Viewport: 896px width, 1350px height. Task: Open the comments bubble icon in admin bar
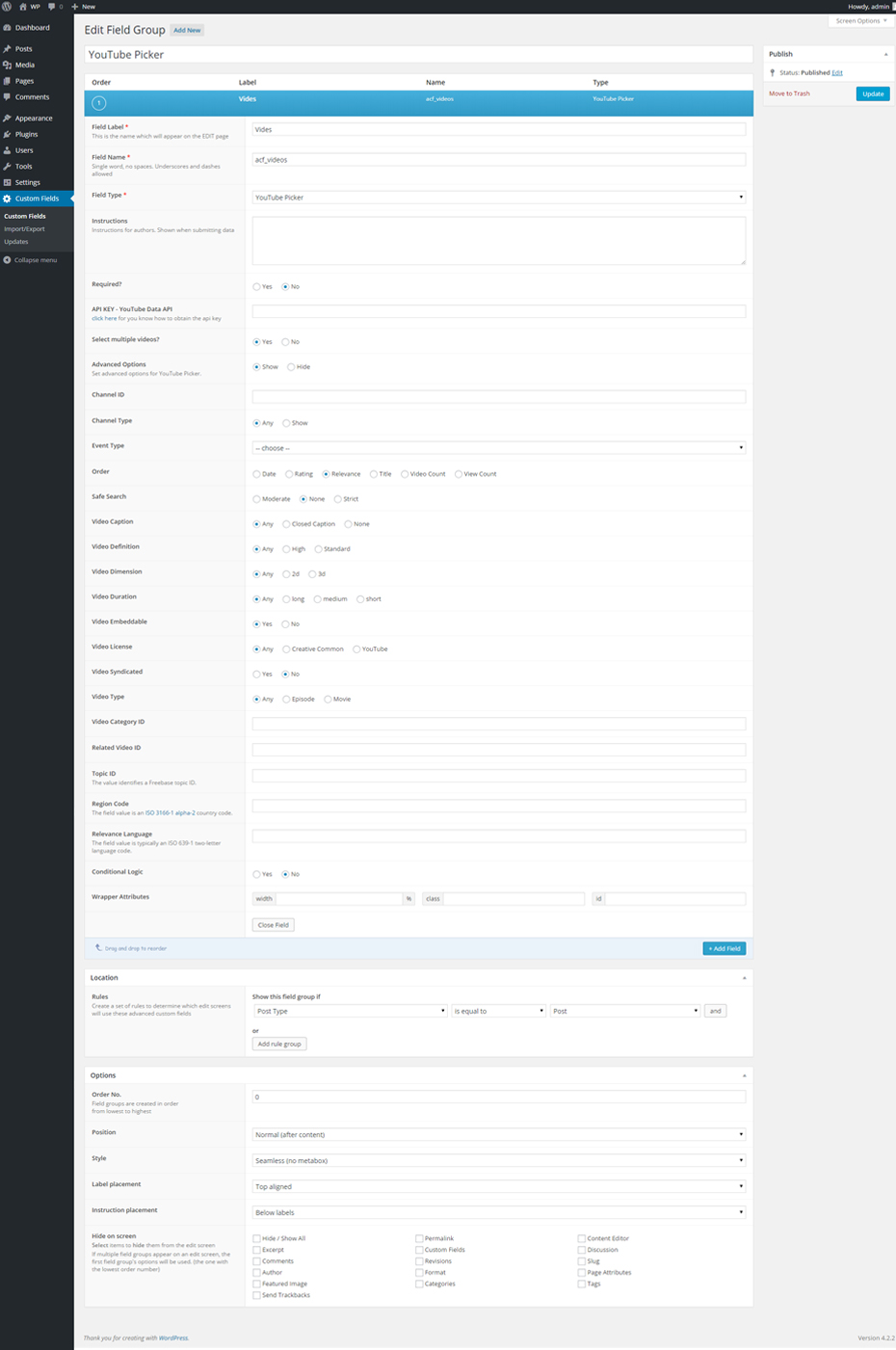click(52, 7)
